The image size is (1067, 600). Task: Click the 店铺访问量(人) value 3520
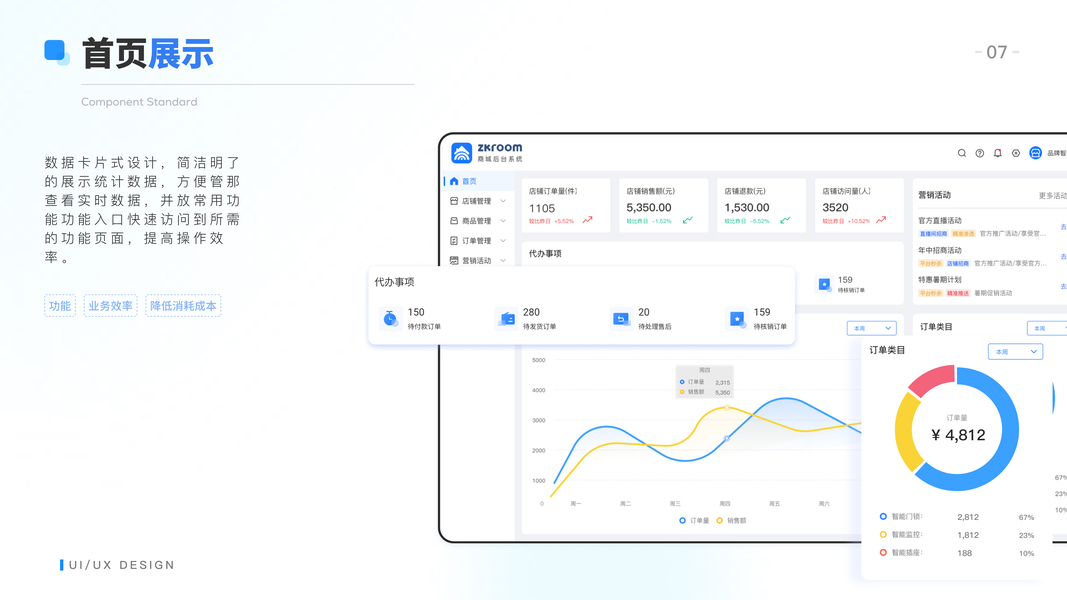(x=835, y=207)
